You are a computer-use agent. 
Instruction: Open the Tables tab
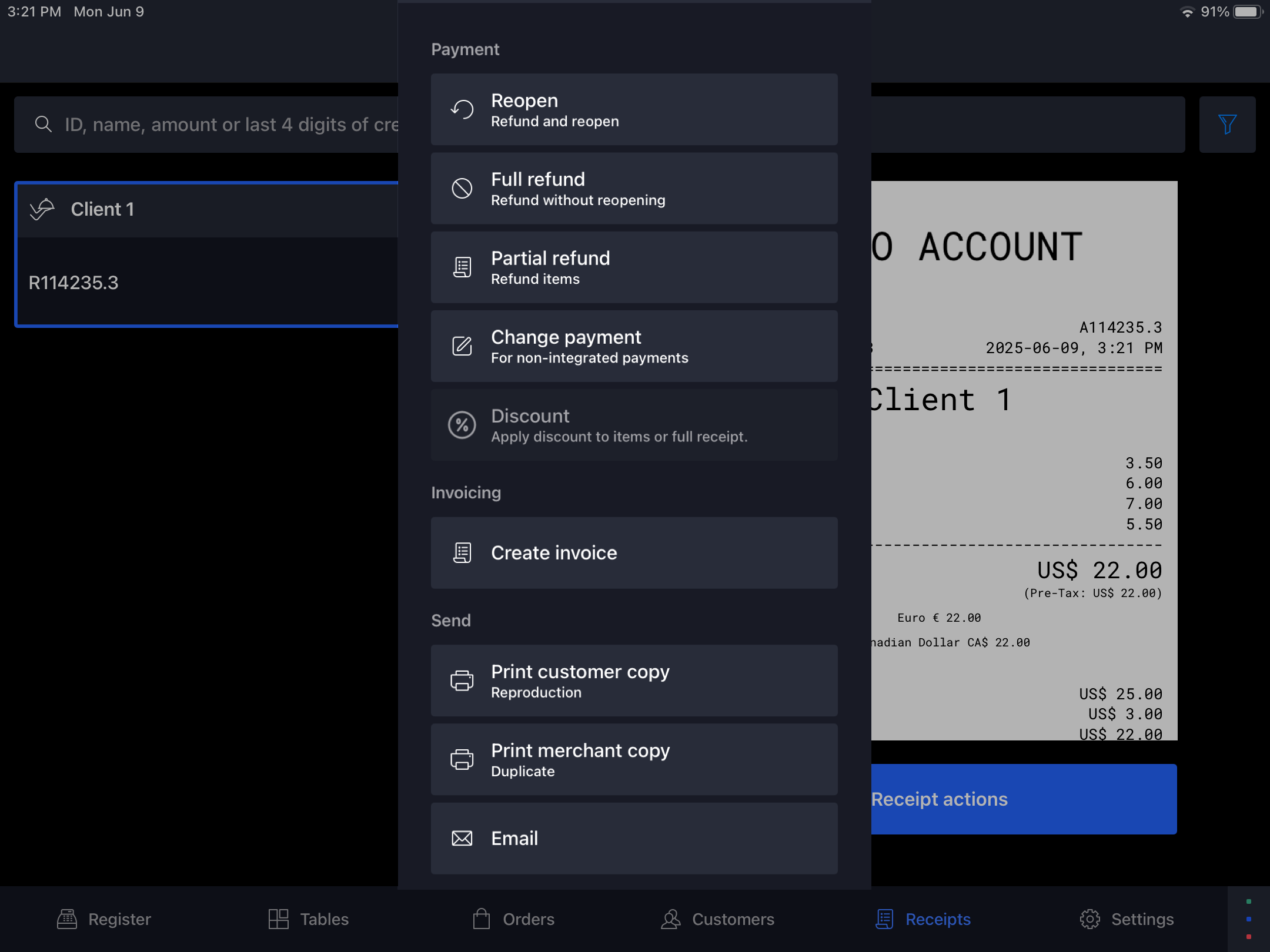[x=309, y=919]
